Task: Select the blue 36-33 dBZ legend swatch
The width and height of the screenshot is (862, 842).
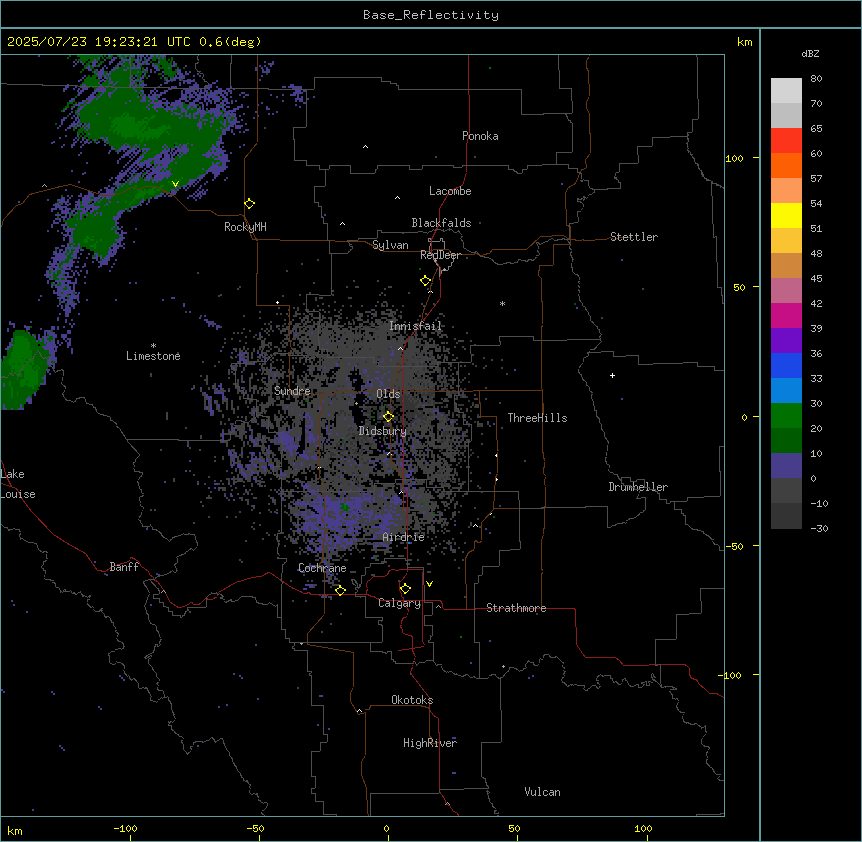Action: click(786, 365)
